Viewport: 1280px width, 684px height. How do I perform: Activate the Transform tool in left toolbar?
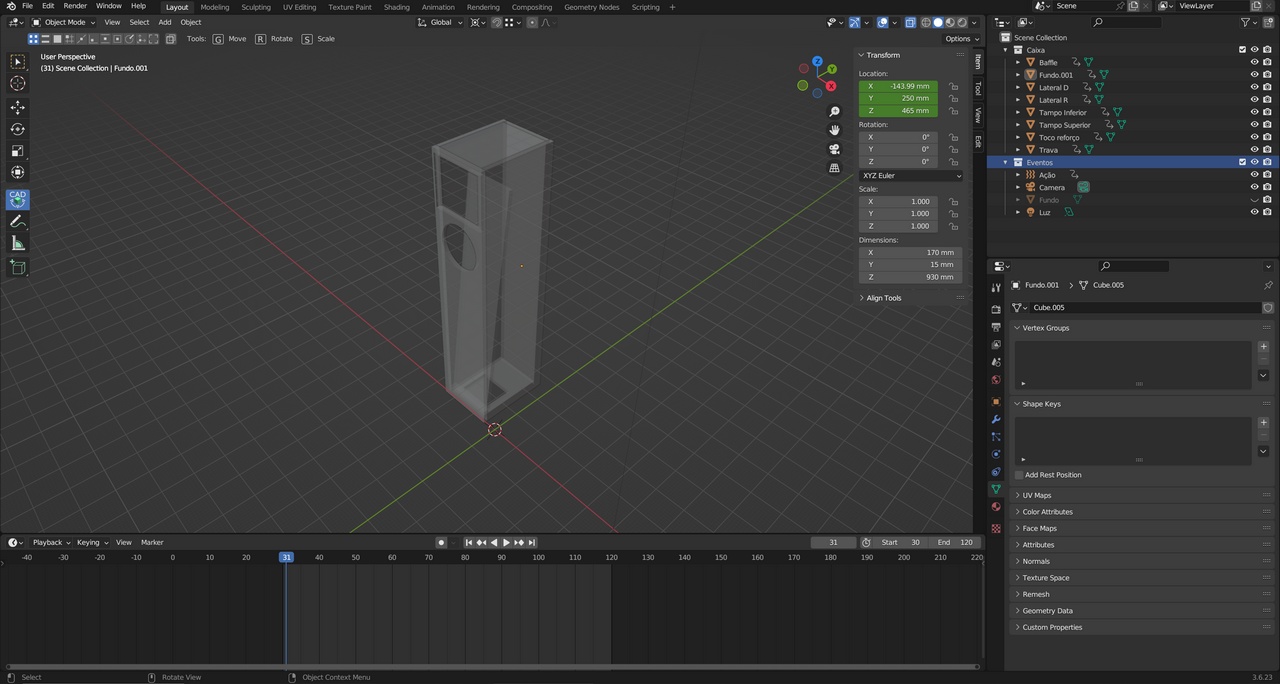17,172
